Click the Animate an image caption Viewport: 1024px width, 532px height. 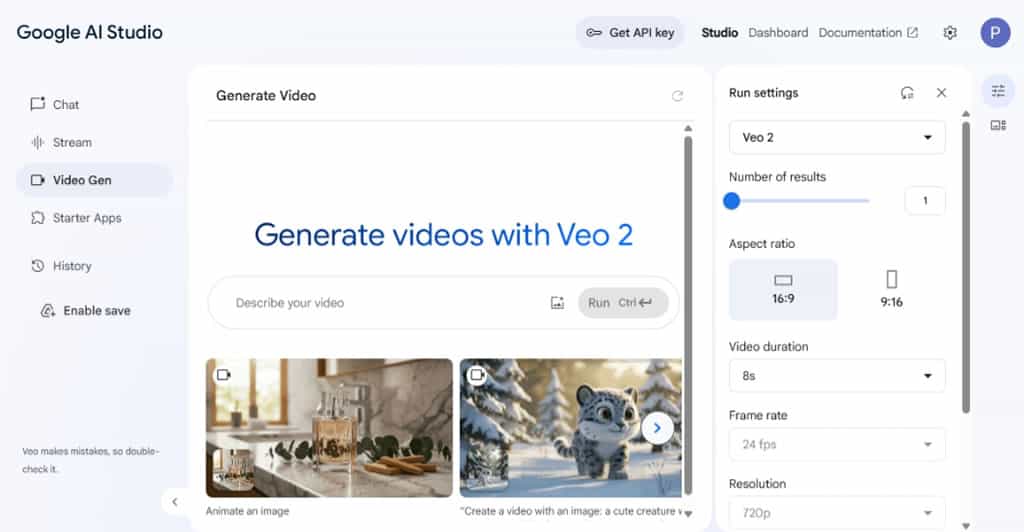248,511
